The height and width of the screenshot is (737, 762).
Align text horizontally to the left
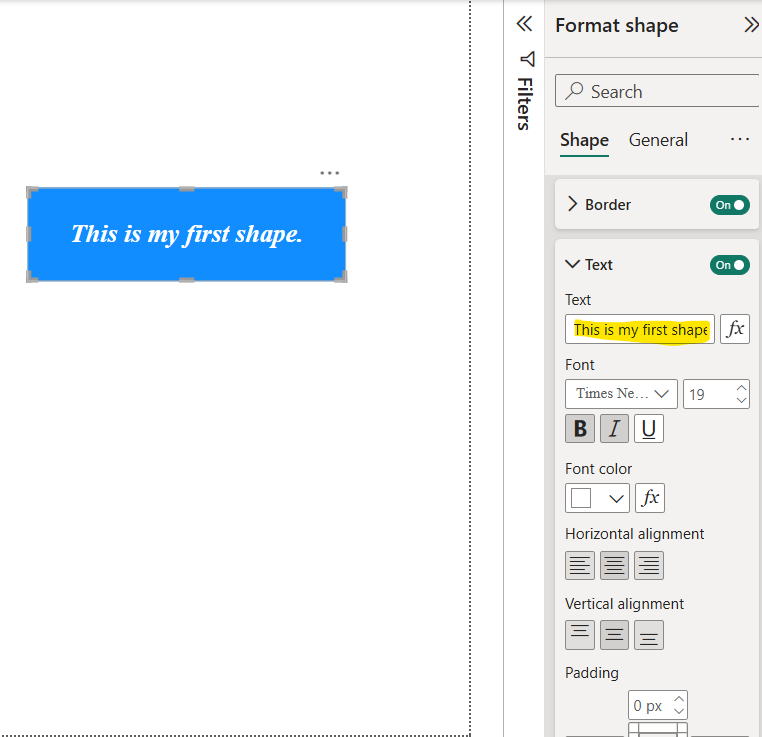click(x=580, y=565)
